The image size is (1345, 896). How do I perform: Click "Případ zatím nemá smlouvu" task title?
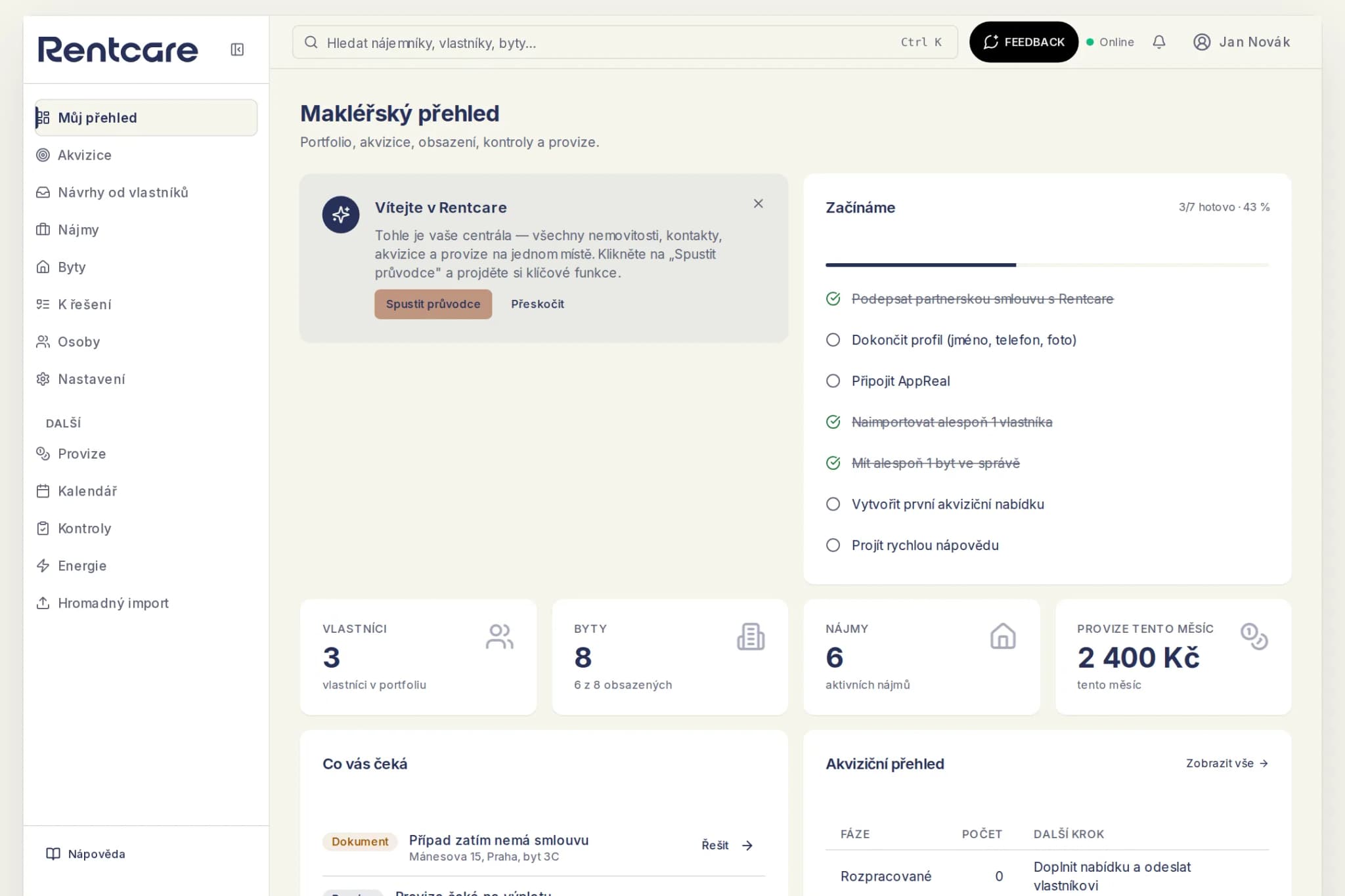(498, 840)
